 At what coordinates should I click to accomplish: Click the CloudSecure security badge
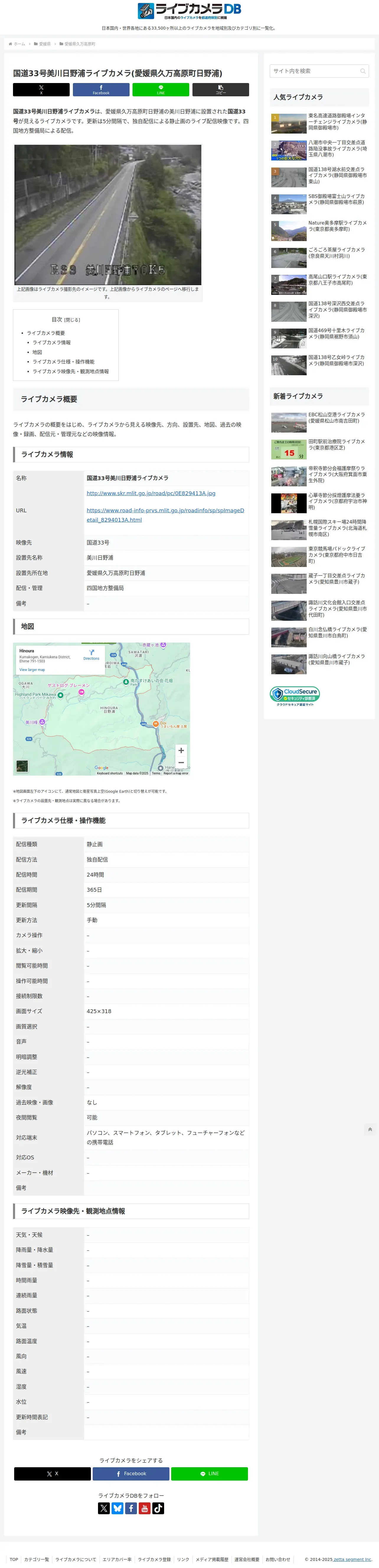coord(295,696)
